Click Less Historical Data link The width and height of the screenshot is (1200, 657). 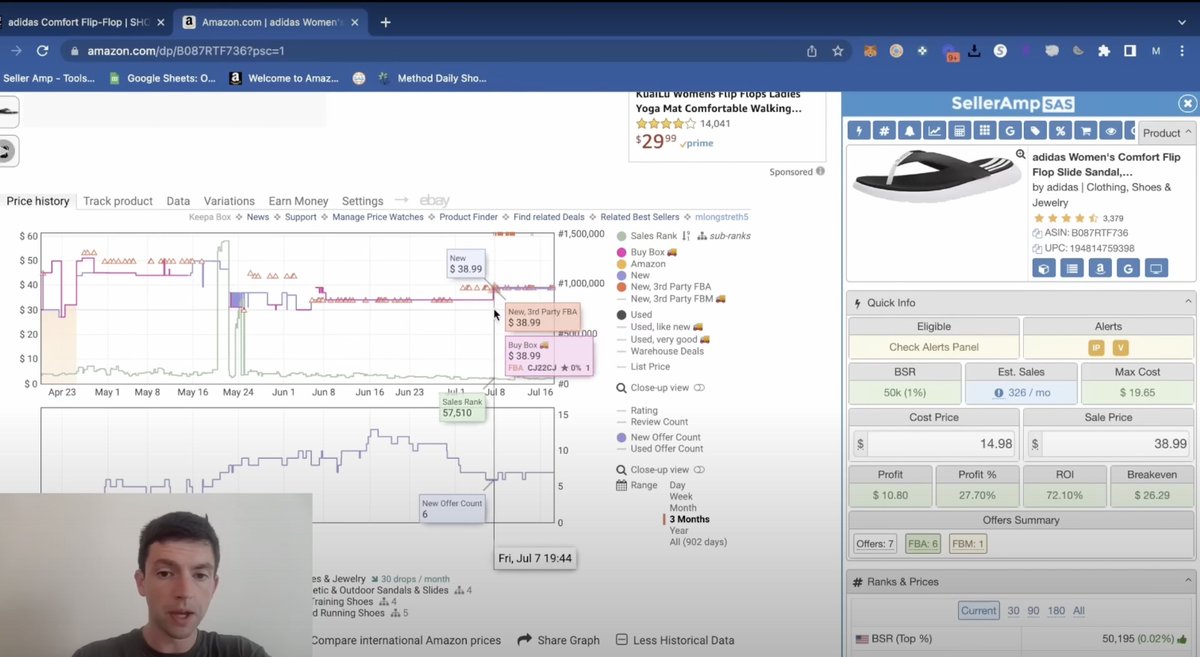point(675,640)
